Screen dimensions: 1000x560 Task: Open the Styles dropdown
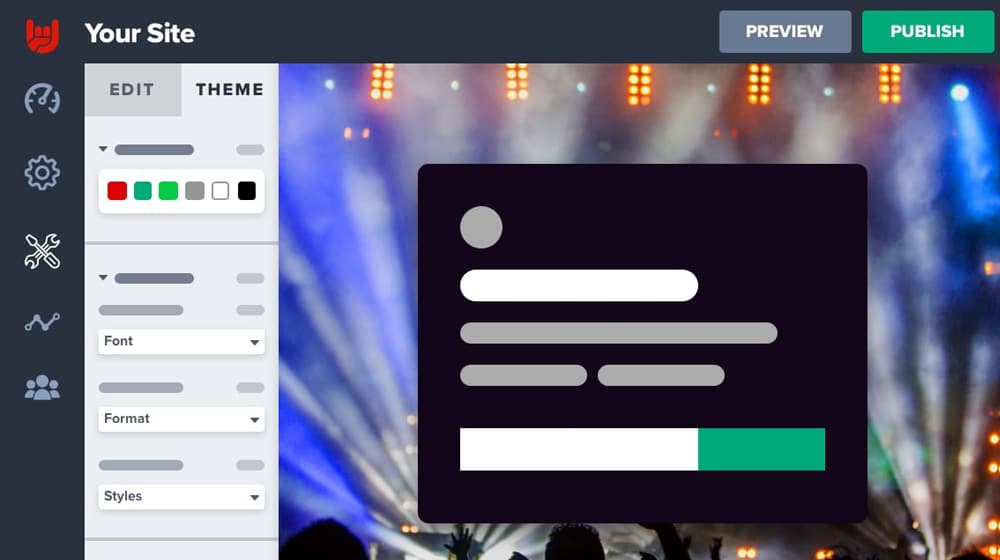click(181, 496)
